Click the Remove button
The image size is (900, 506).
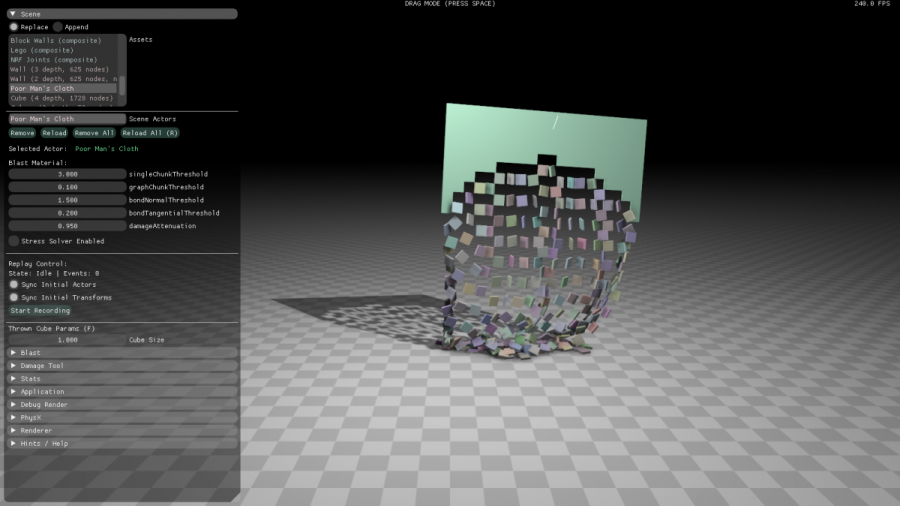pos(22,133)
